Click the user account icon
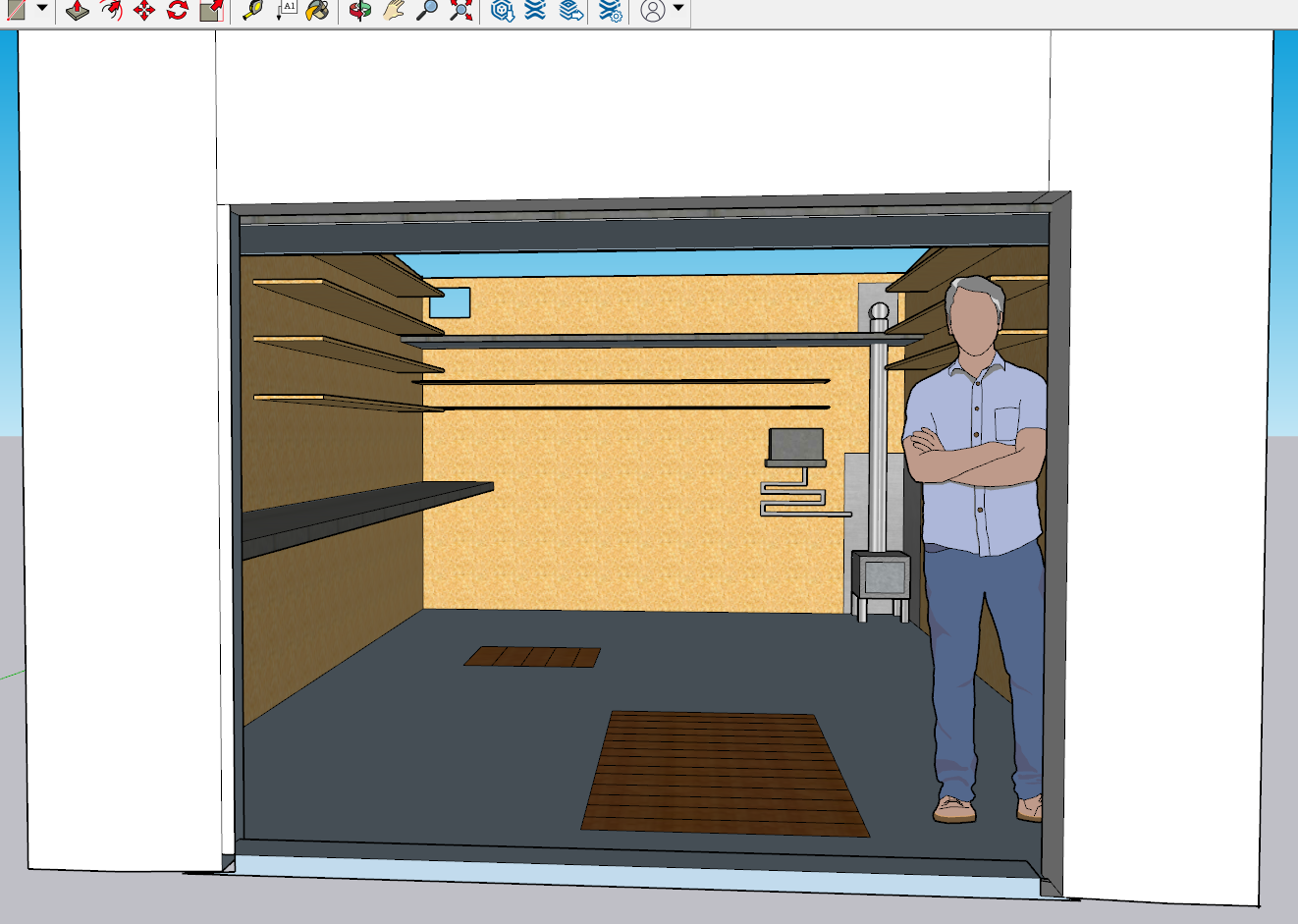Image resolution: width=1298 pixels, height=924 pixels. coord(653,11)
